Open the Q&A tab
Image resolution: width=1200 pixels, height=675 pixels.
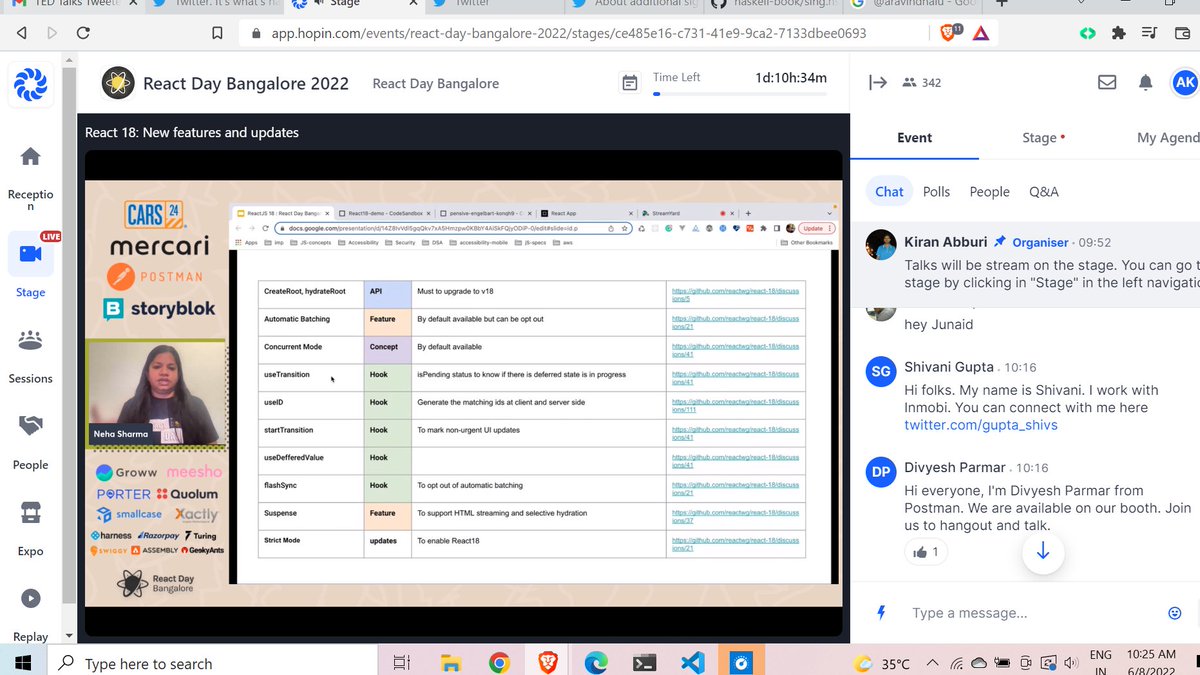click(1044, 191)
